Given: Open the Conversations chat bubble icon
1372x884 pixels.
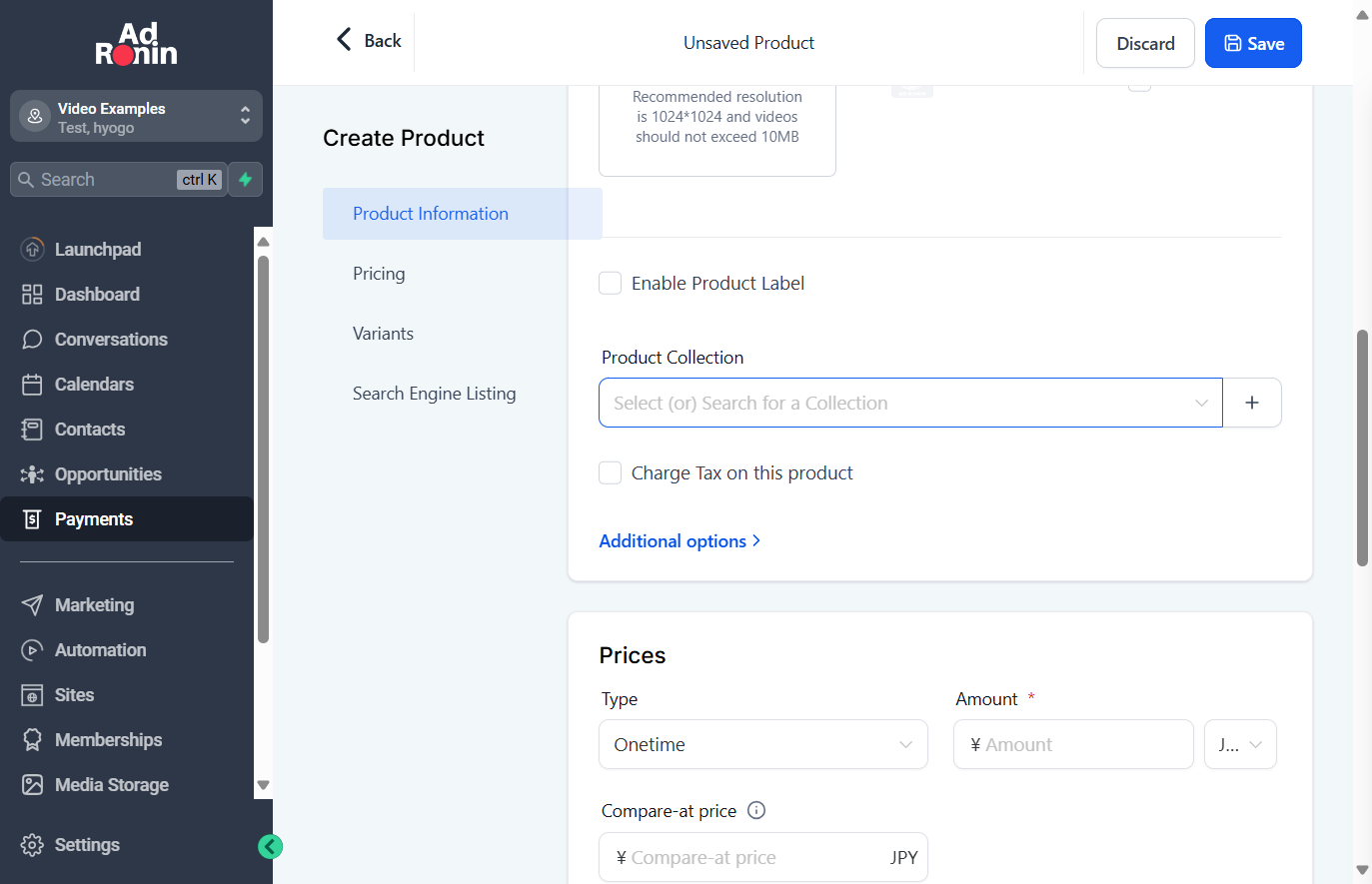Looking at the screenshot, I should [32, 339].
